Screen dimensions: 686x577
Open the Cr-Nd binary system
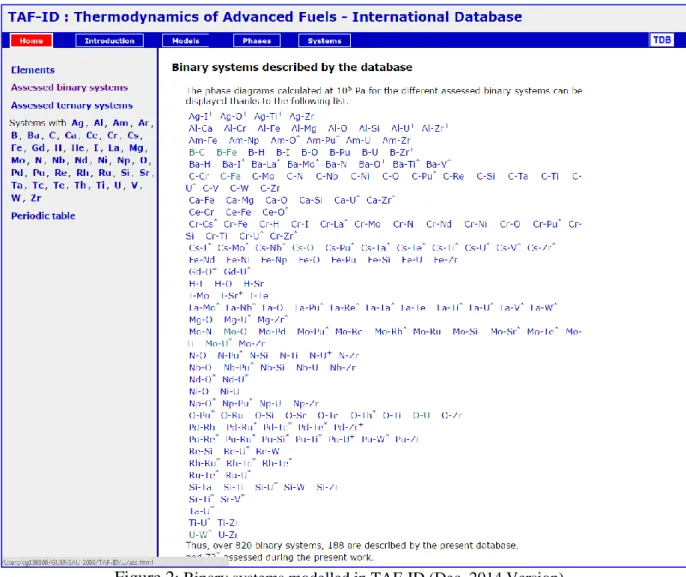pos(438,224)
